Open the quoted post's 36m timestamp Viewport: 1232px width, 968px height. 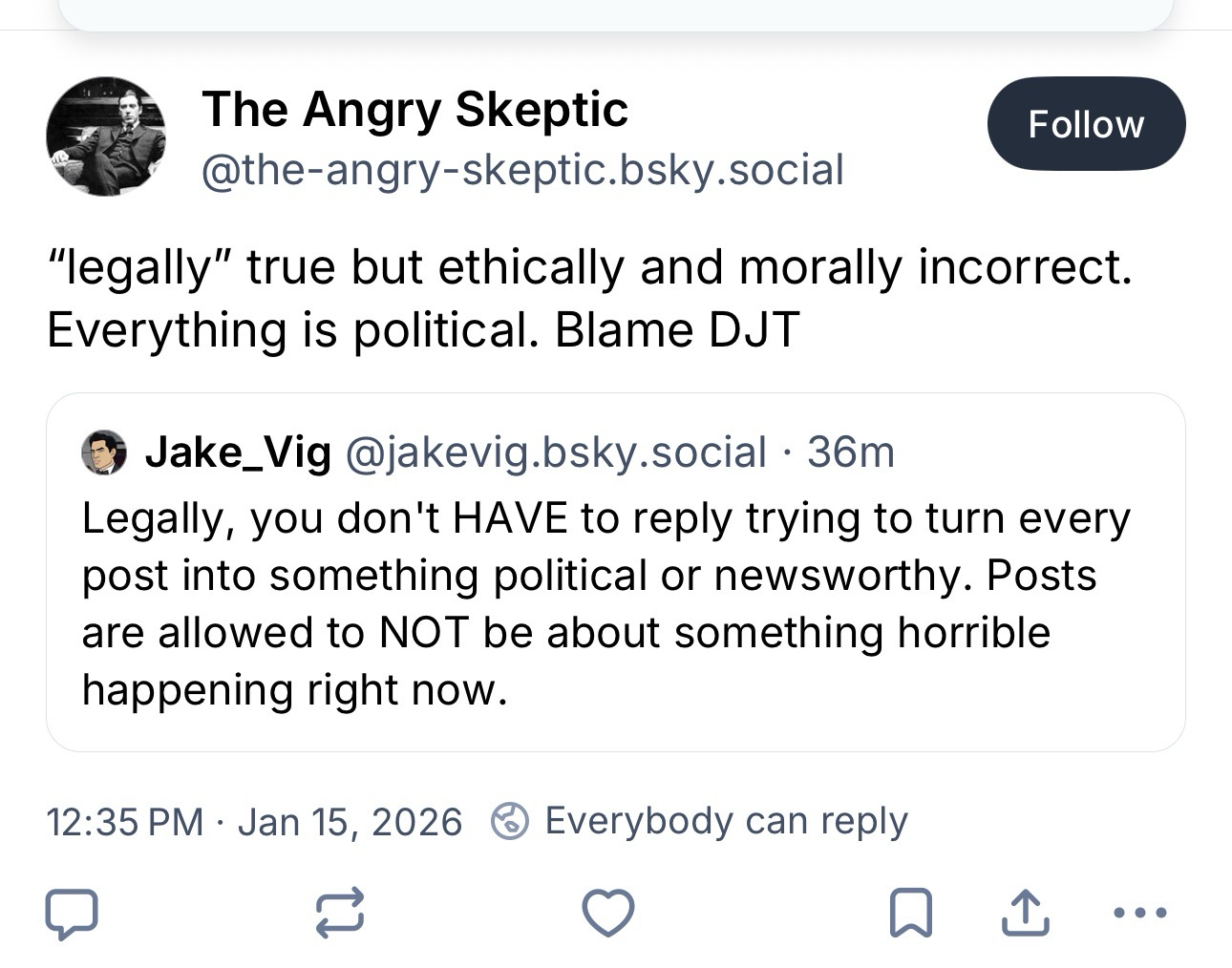pyautogui.click(x=851, y=452)
